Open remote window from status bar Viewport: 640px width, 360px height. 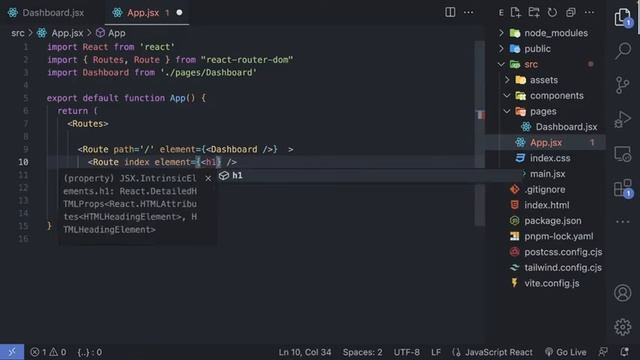[12, 352]
